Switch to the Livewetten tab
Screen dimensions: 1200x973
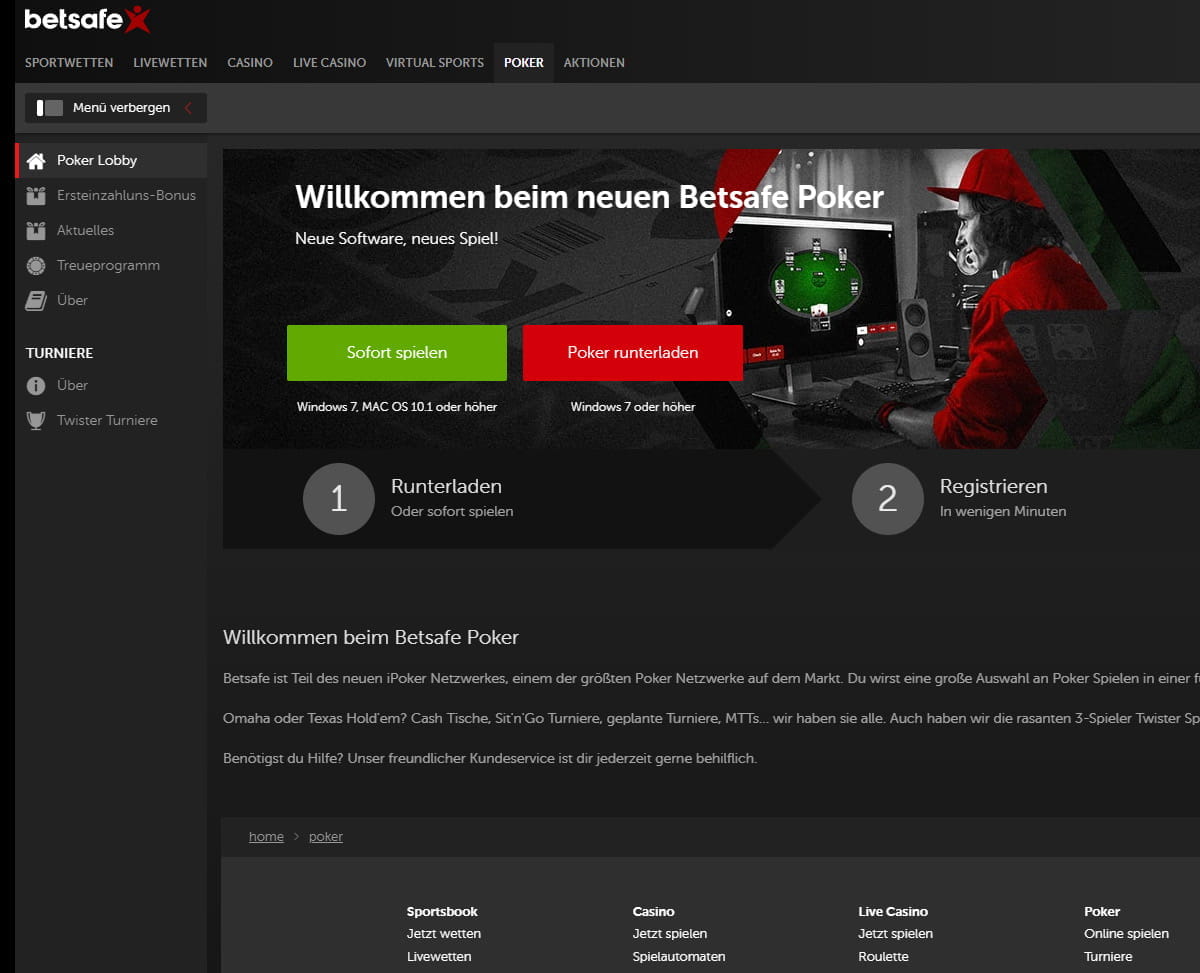pos(170,62)
